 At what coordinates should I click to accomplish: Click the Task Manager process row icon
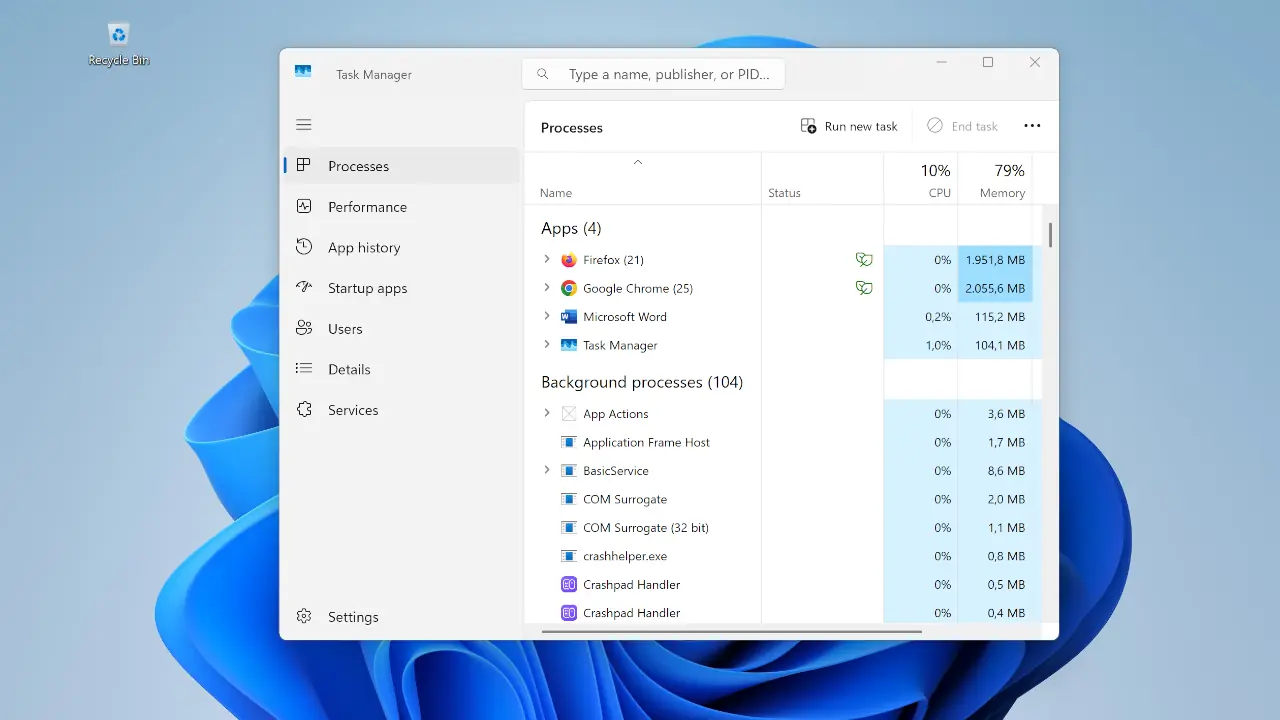tap(568, 345)
